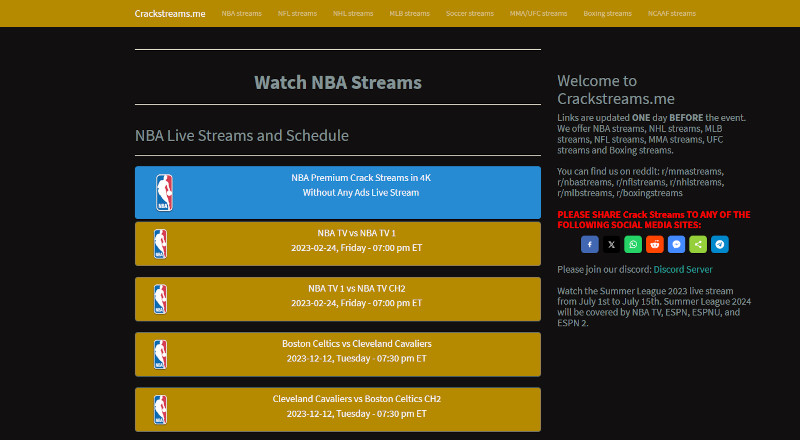
Task: Open Boston Celtics vs Cleveland Cavaliers stream
Action: [338, 354]
